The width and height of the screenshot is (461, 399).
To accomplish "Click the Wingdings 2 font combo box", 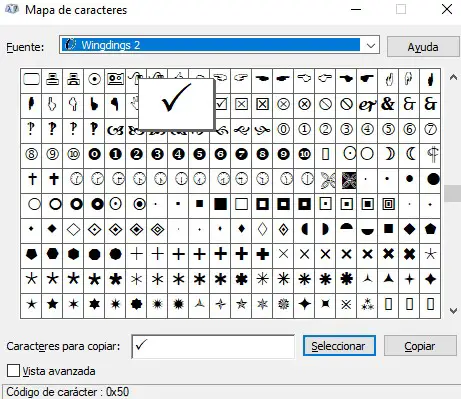I will pyautogui.click(x=219, y=45).
